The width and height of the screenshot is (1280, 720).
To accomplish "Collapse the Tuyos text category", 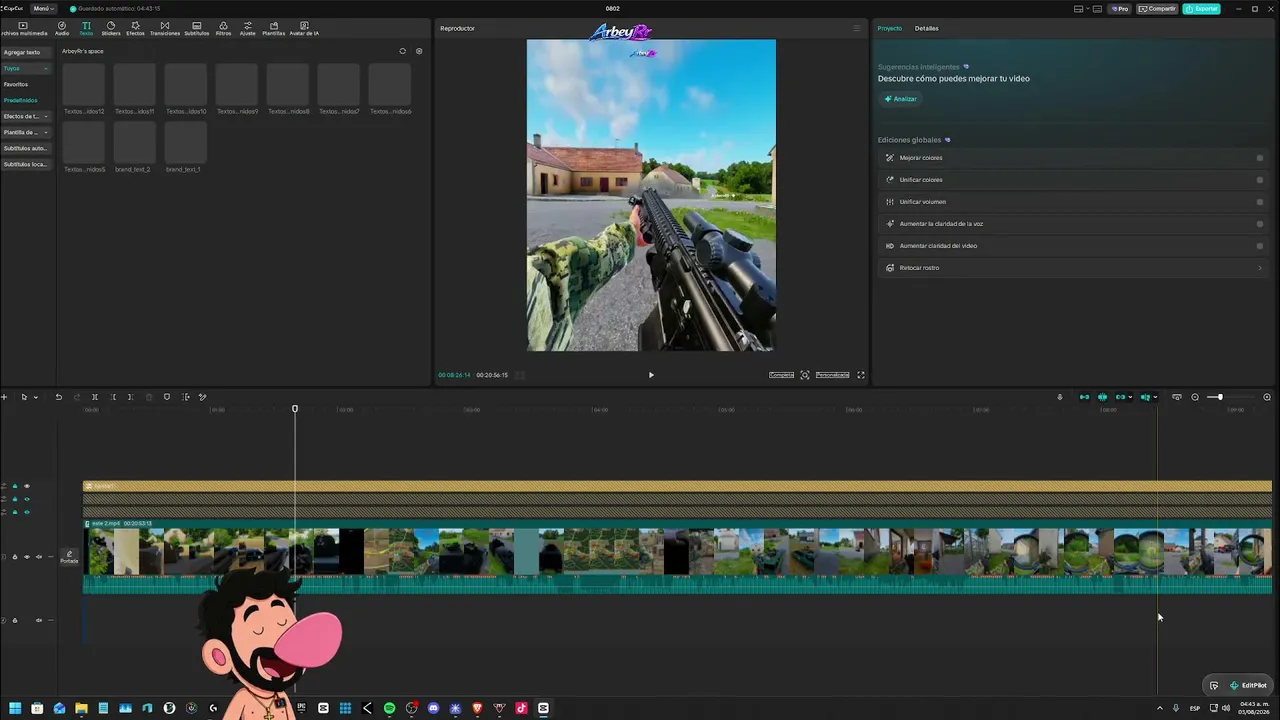I will click(x=45, y=68).
